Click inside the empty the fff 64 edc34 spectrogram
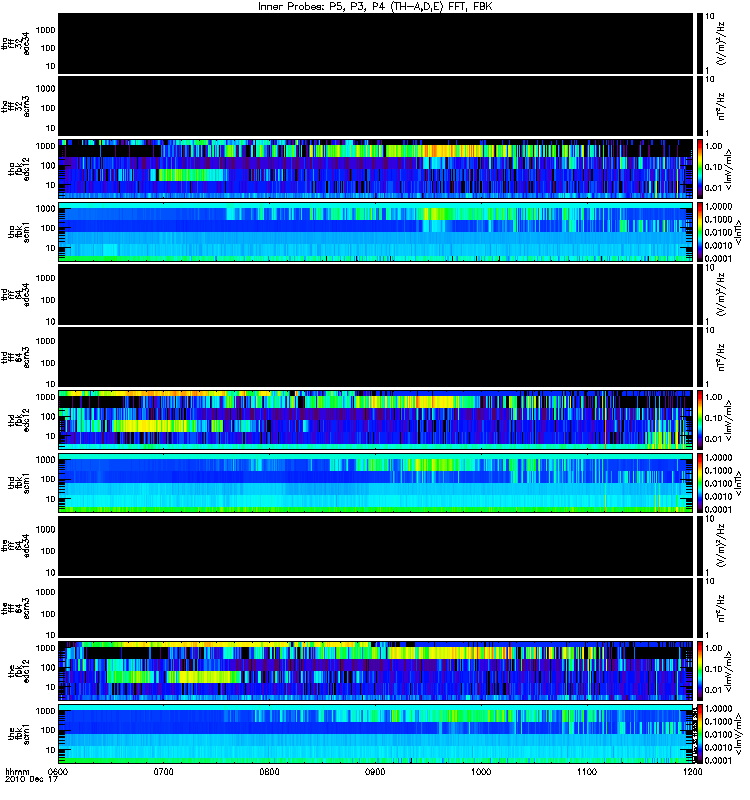Screen dimensions: 750x800 point(376,545)
